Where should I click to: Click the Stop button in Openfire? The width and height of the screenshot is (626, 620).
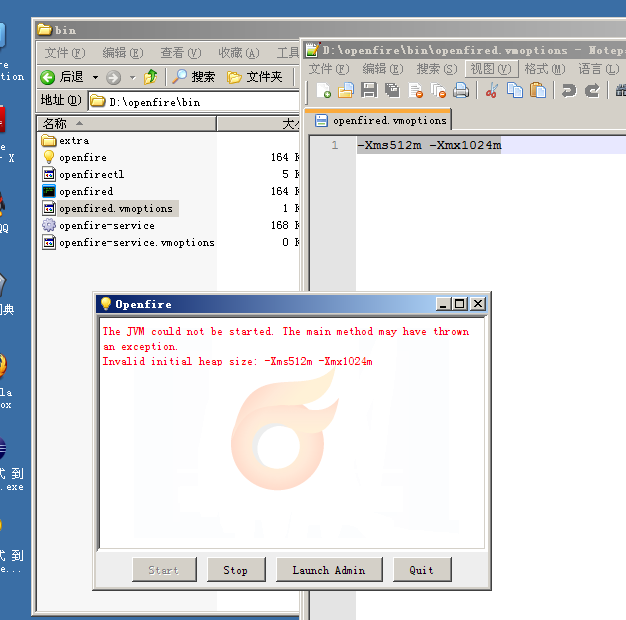[236, 570]
